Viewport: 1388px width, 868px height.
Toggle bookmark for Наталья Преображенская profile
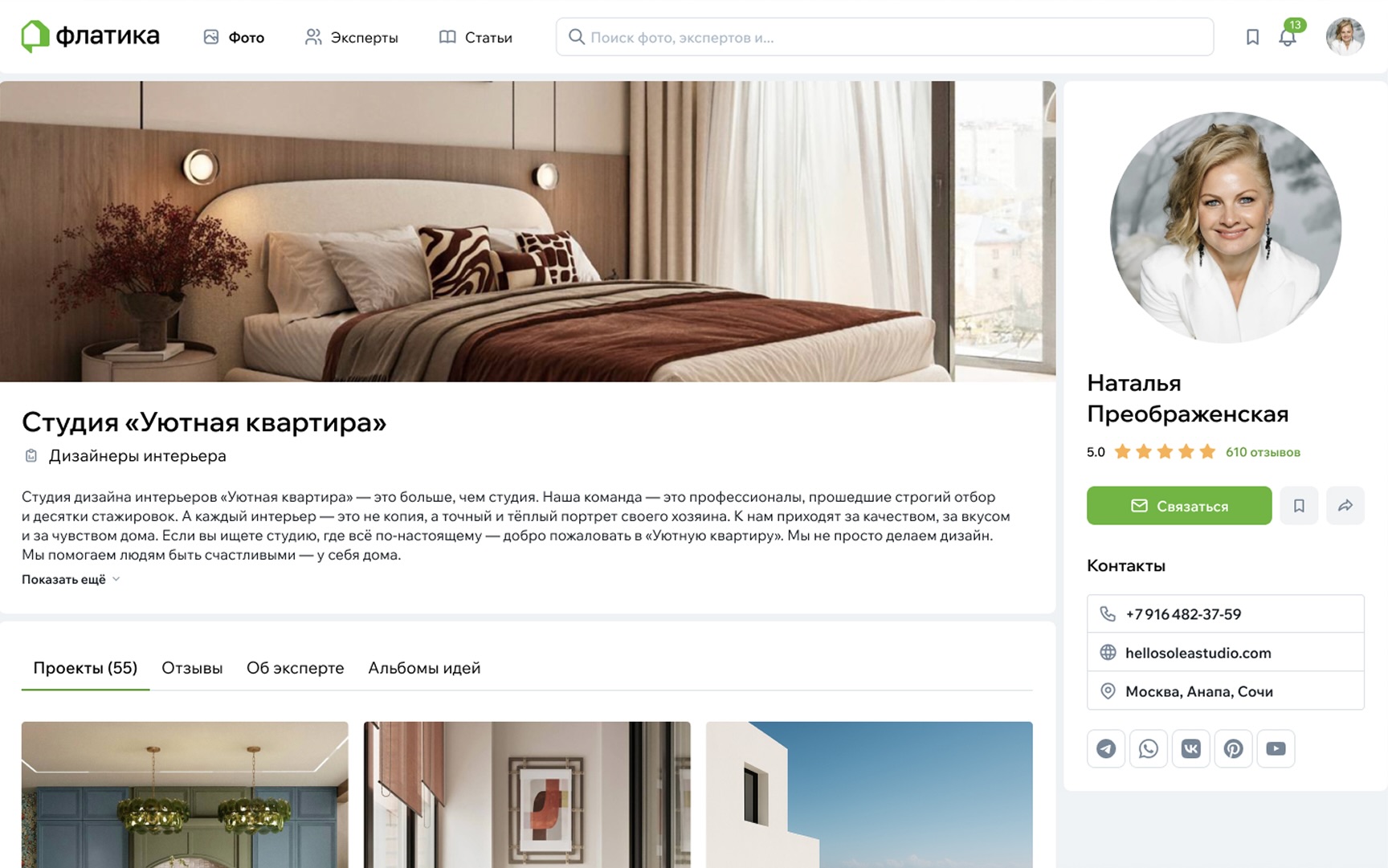point(1299,506)
